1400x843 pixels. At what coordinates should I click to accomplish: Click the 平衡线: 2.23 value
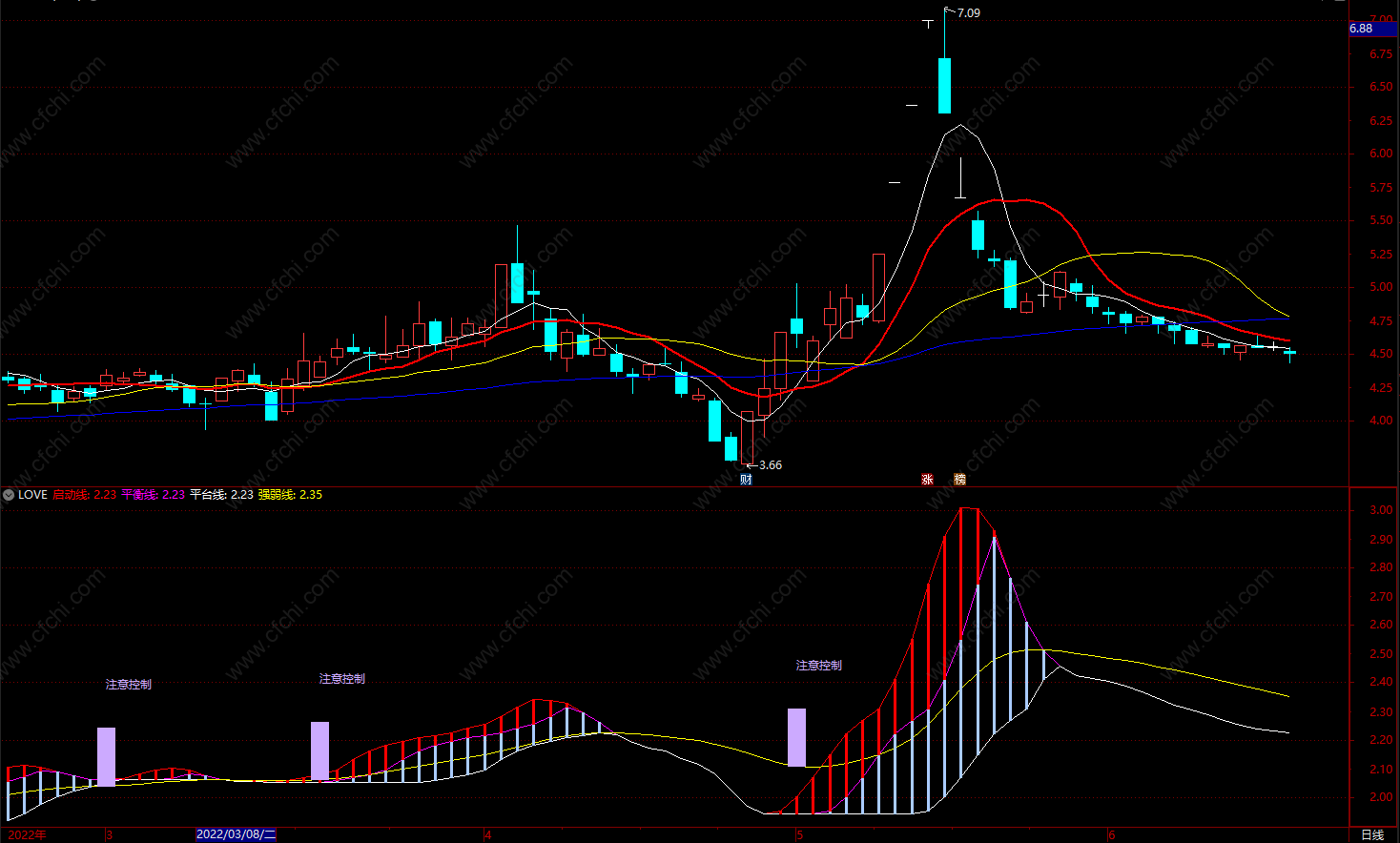coord(153,495)
